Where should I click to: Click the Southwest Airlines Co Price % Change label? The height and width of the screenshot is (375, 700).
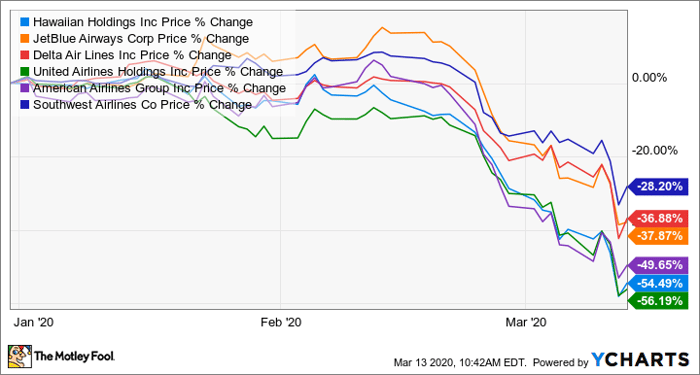(x=142, y=105)
